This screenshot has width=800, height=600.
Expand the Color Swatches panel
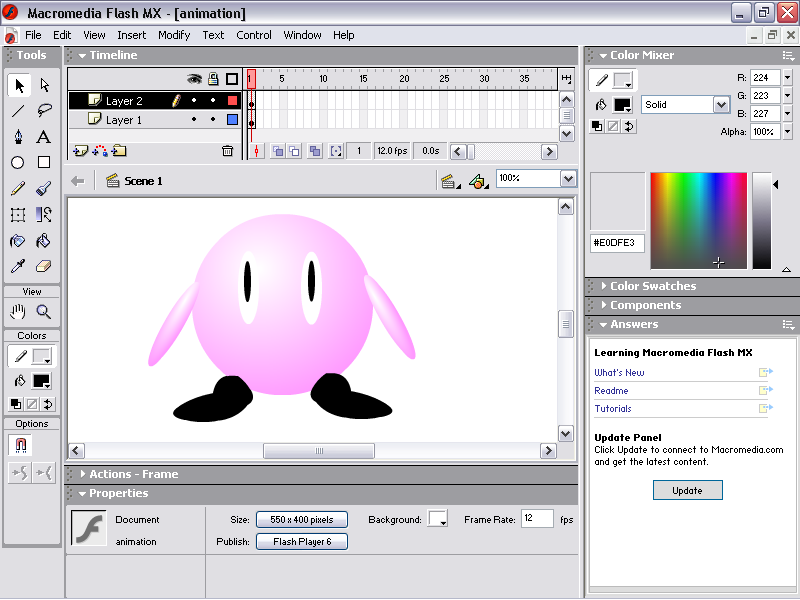(652, 286)
